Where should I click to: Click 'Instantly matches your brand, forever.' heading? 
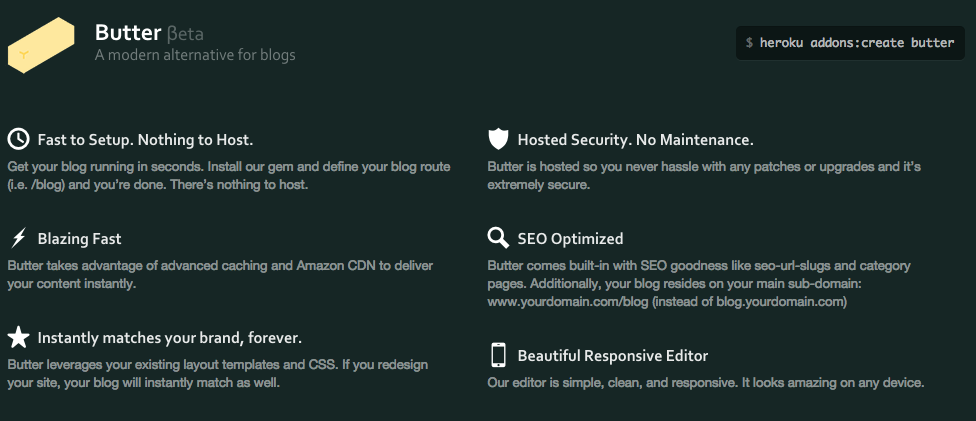[169, 338]
